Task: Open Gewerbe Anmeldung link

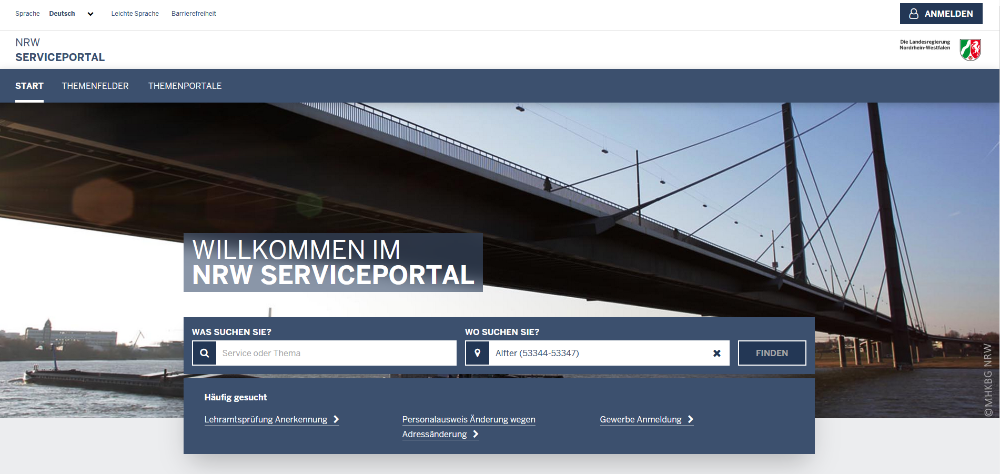Action: (647, 420)
